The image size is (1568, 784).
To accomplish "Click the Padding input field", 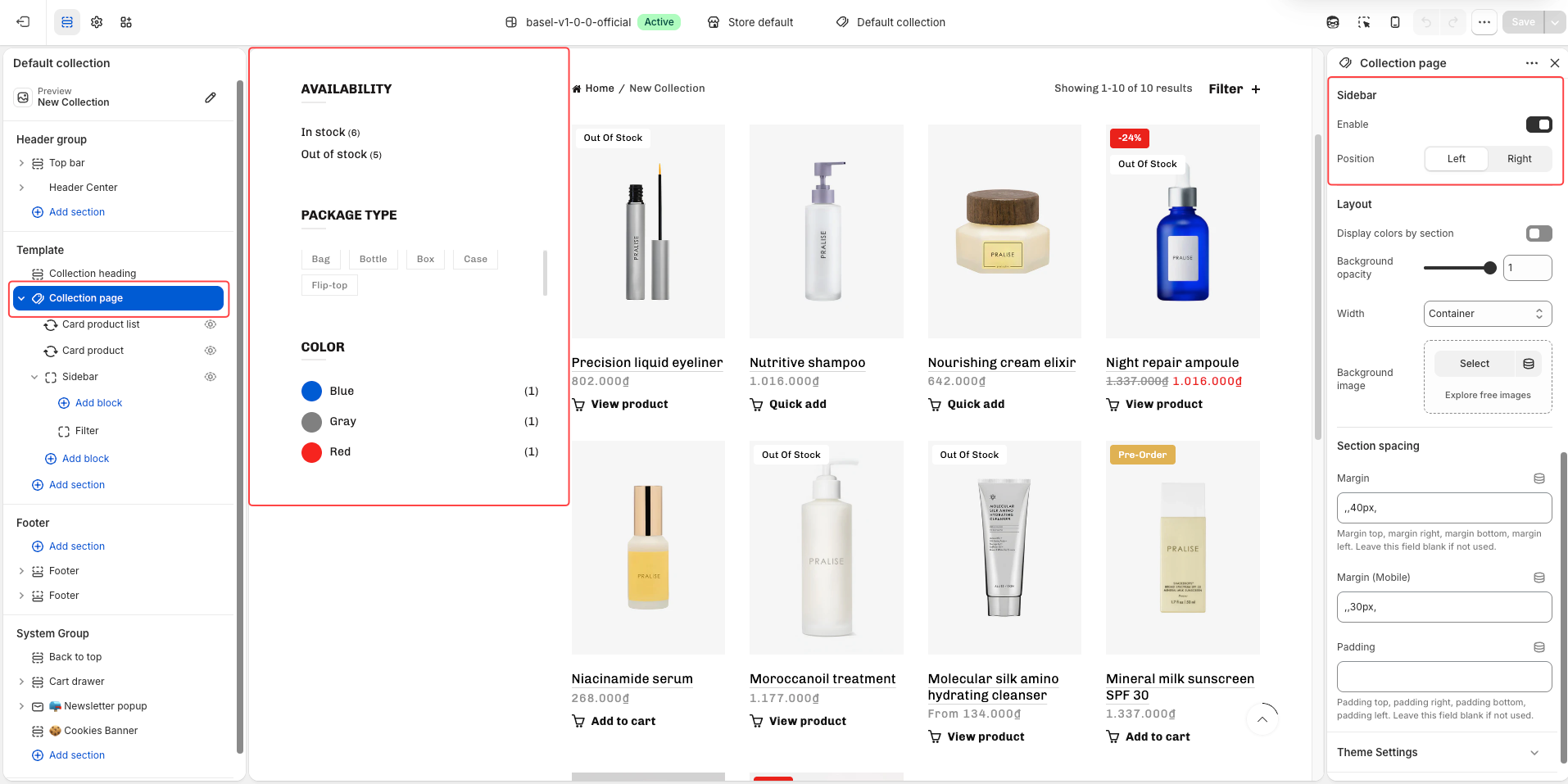I will coord(1444,677).
